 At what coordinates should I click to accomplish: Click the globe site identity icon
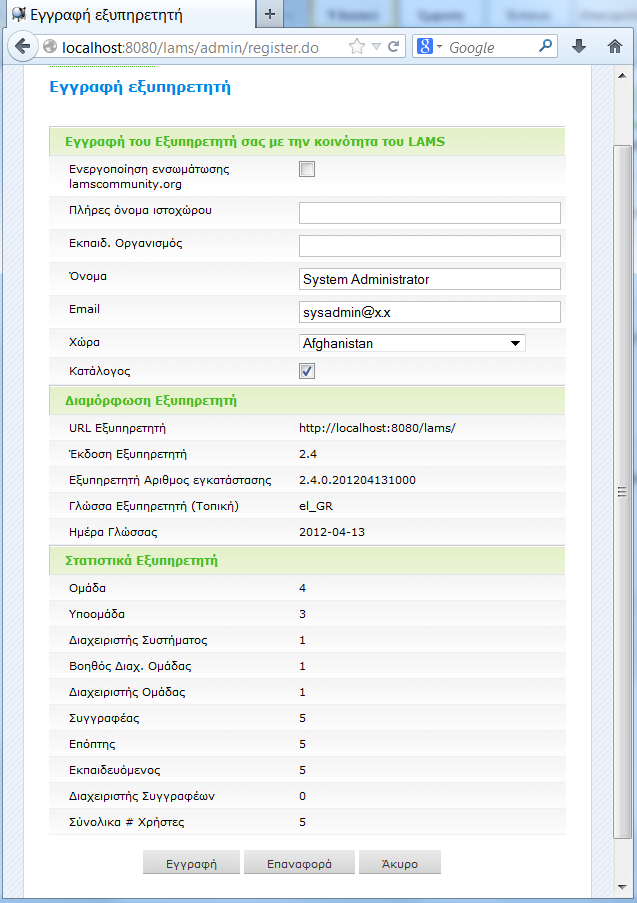coord(50,47)
